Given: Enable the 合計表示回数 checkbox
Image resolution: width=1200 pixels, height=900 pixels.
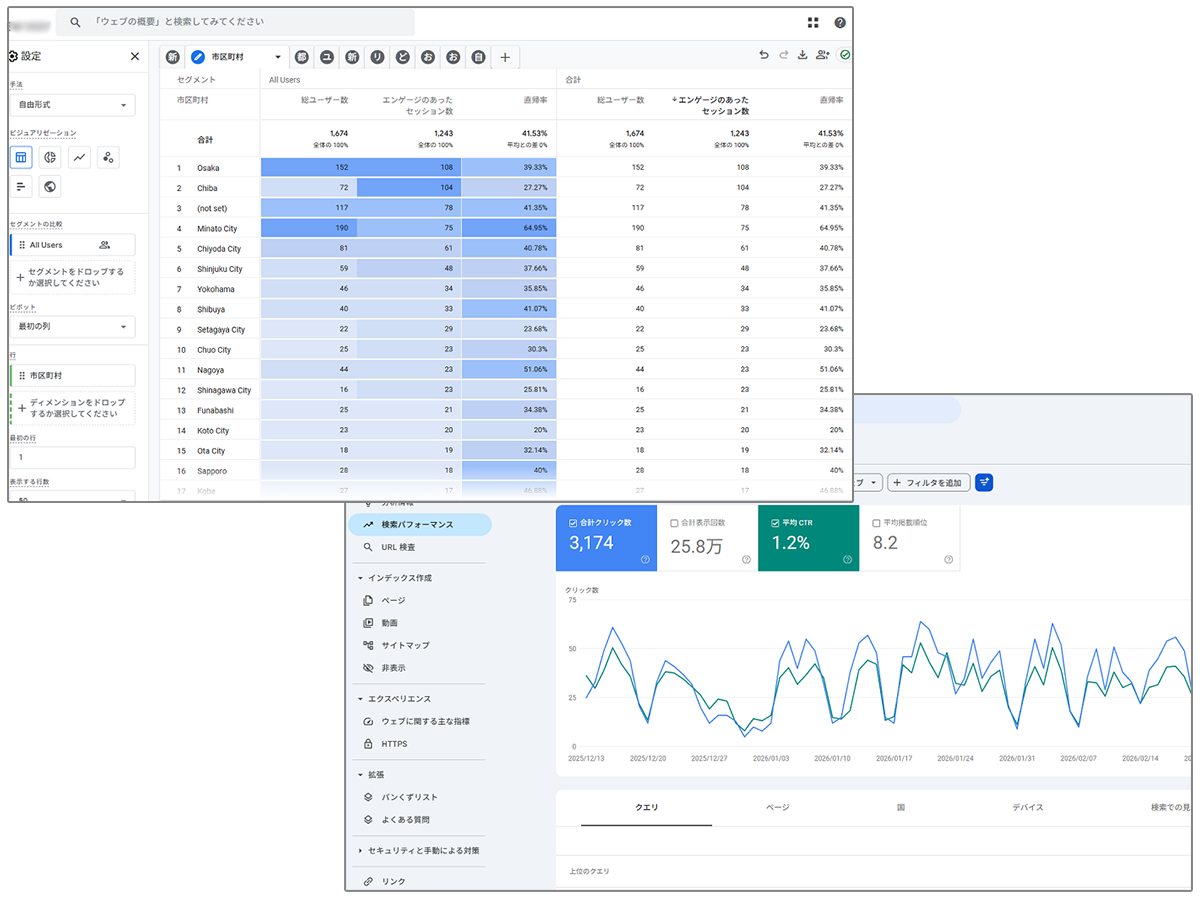Looking at the screenshot, I should 674,523.
